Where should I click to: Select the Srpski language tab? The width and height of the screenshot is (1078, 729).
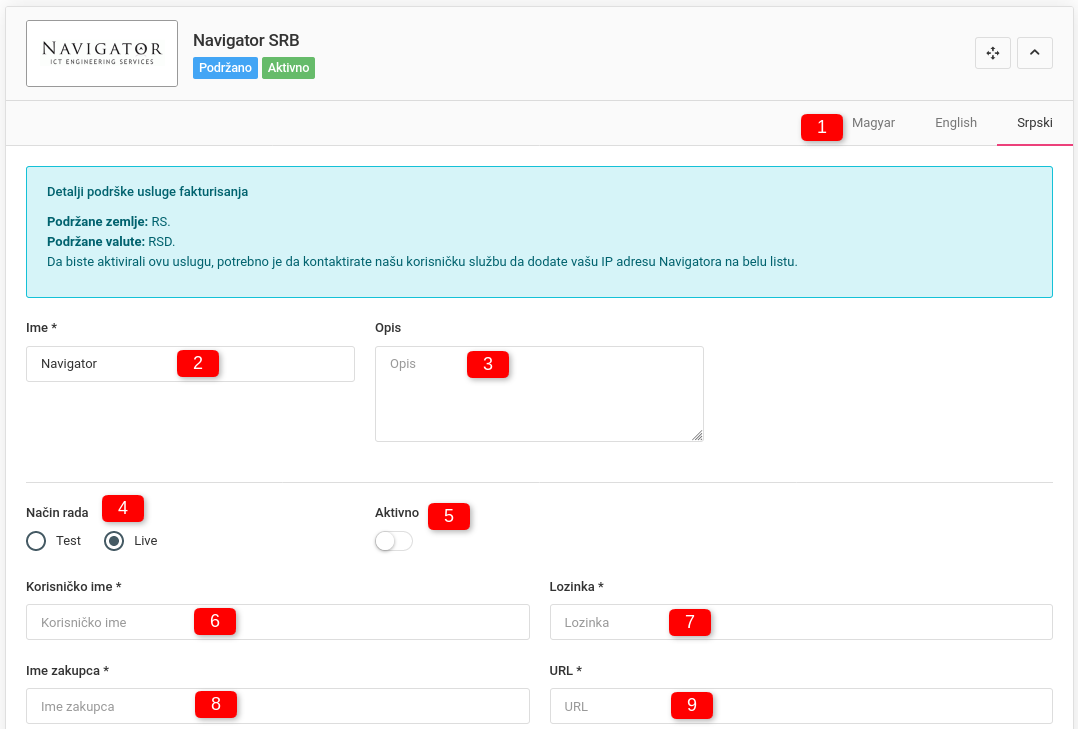[x=1035, y=122]
